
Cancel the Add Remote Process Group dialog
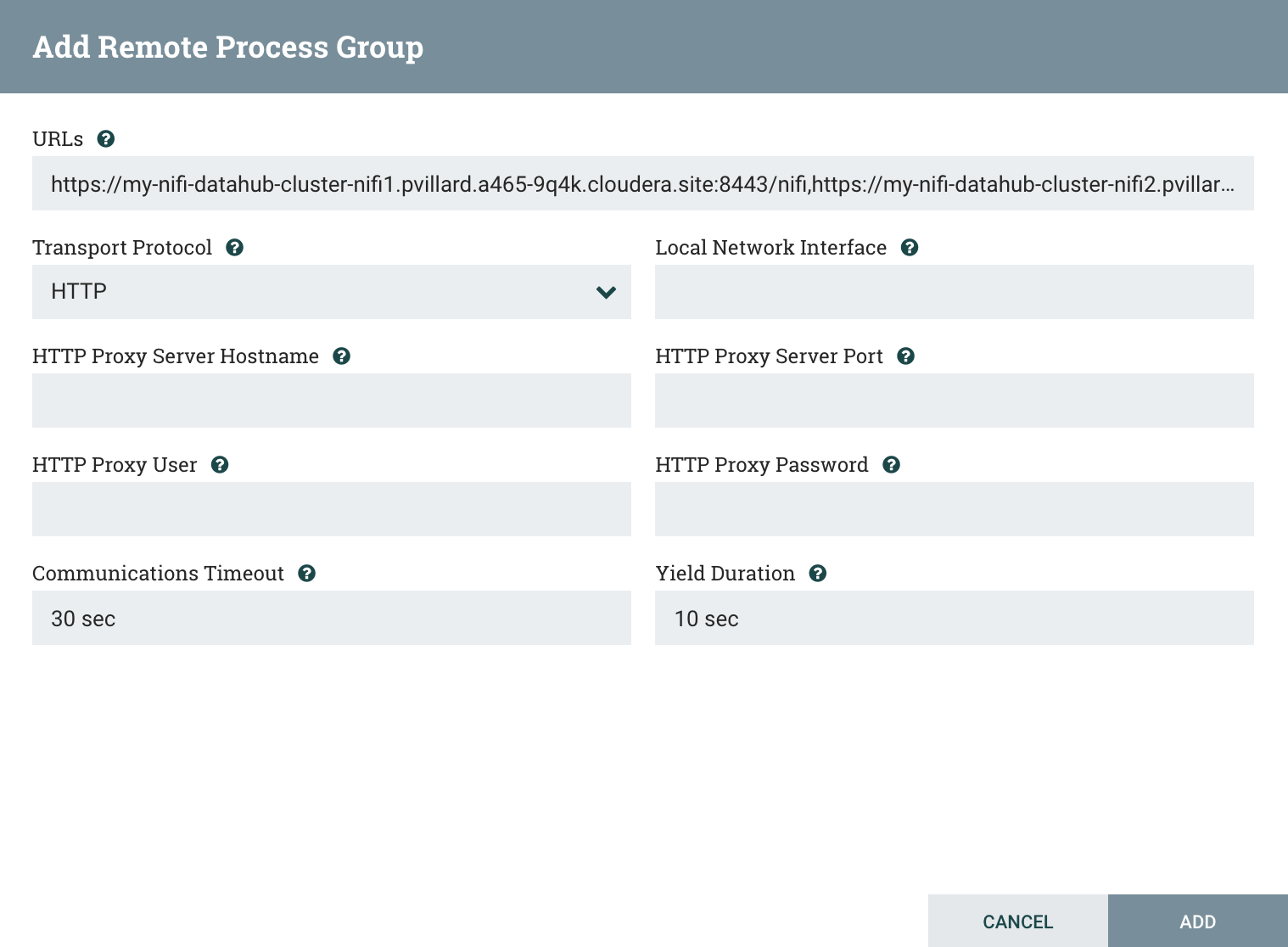point(1017,921)
